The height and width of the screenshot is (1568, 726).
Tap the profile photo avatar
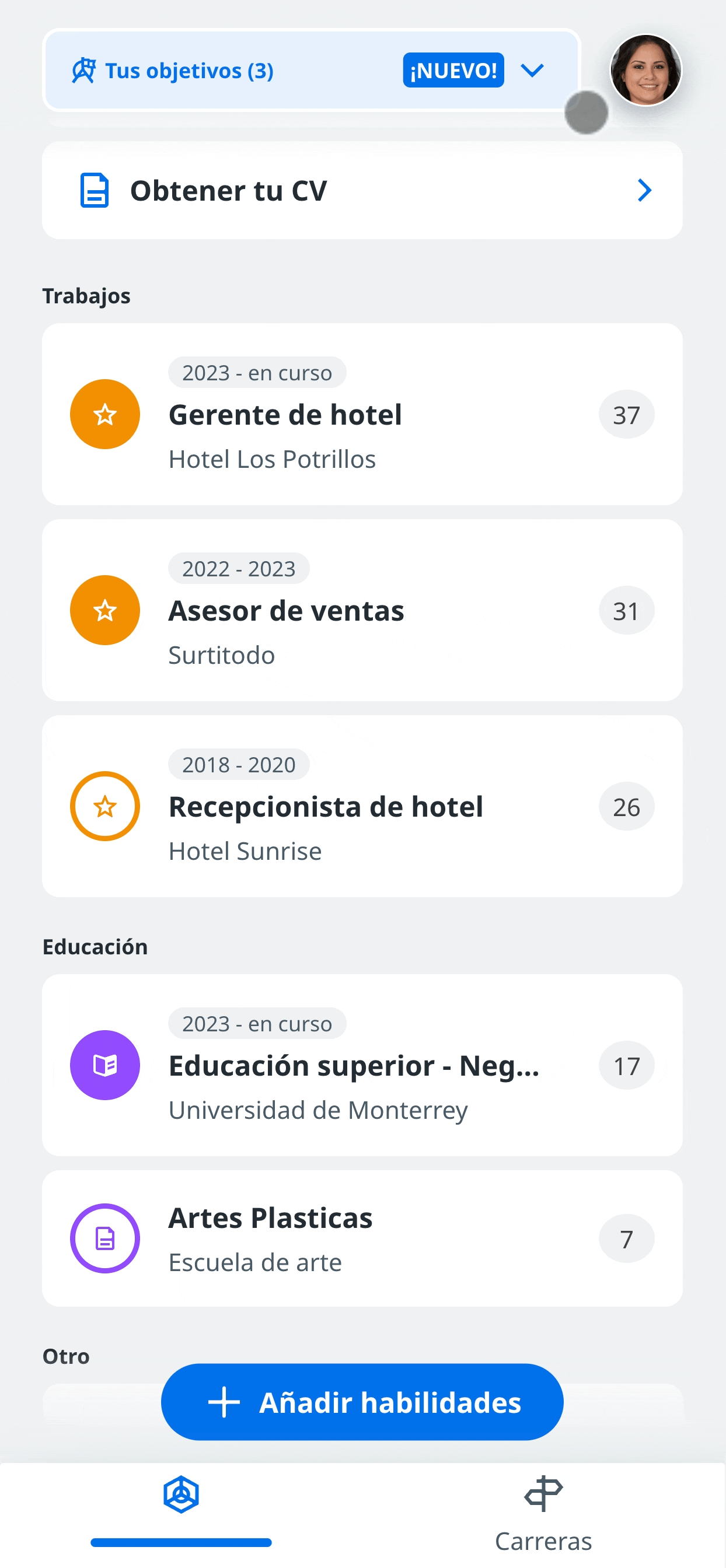(645, 70)
